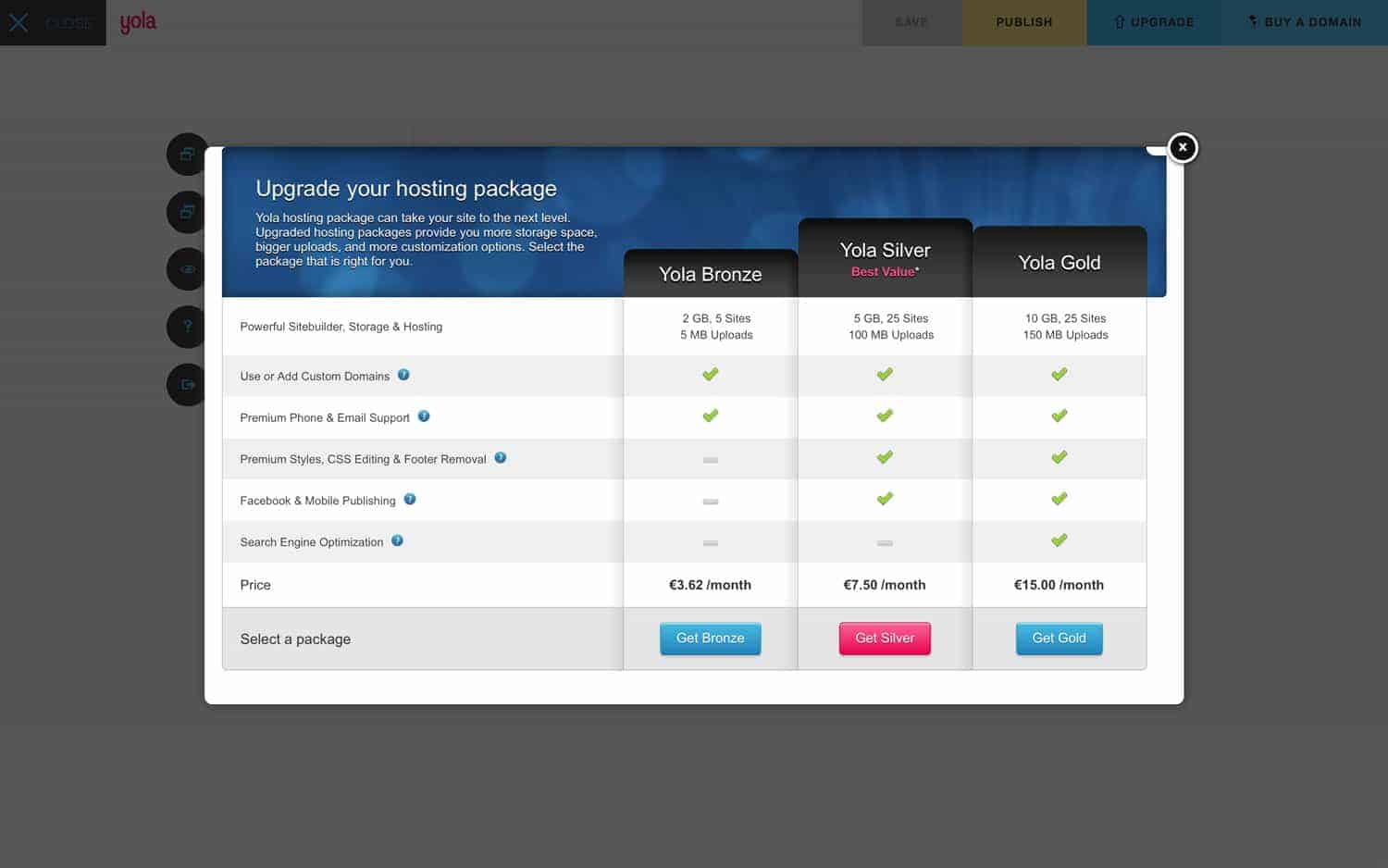Click the Price row label
The width and height of the screenshot is (1388, 868).
click(x=255, y=585)
